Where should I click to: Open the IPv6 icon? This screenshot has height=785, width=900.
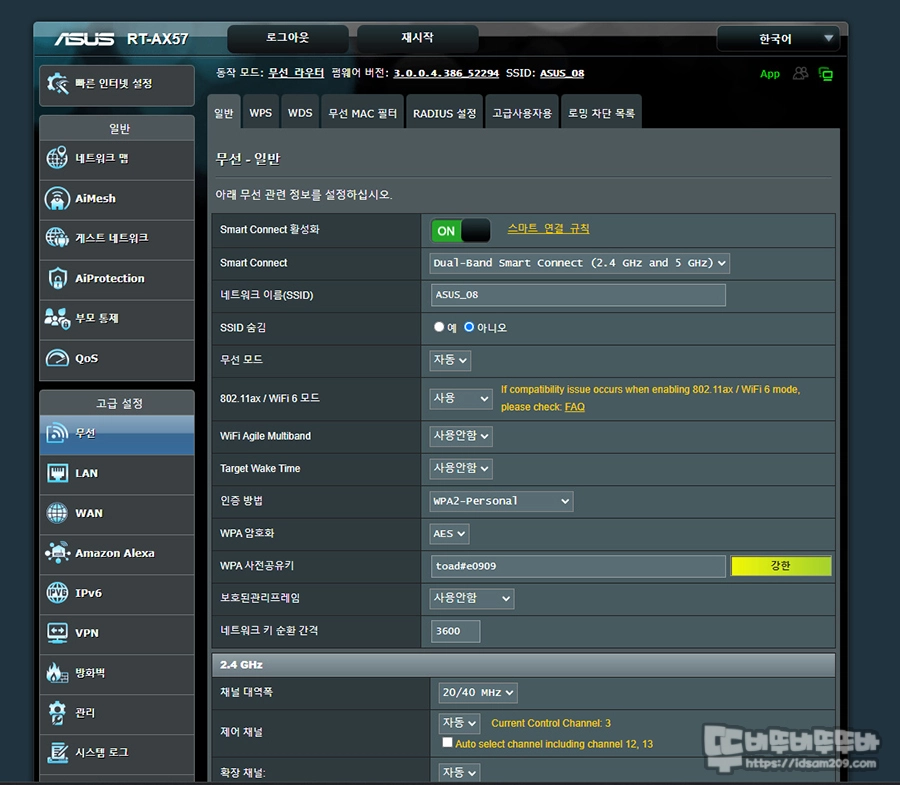coord(57,593)
